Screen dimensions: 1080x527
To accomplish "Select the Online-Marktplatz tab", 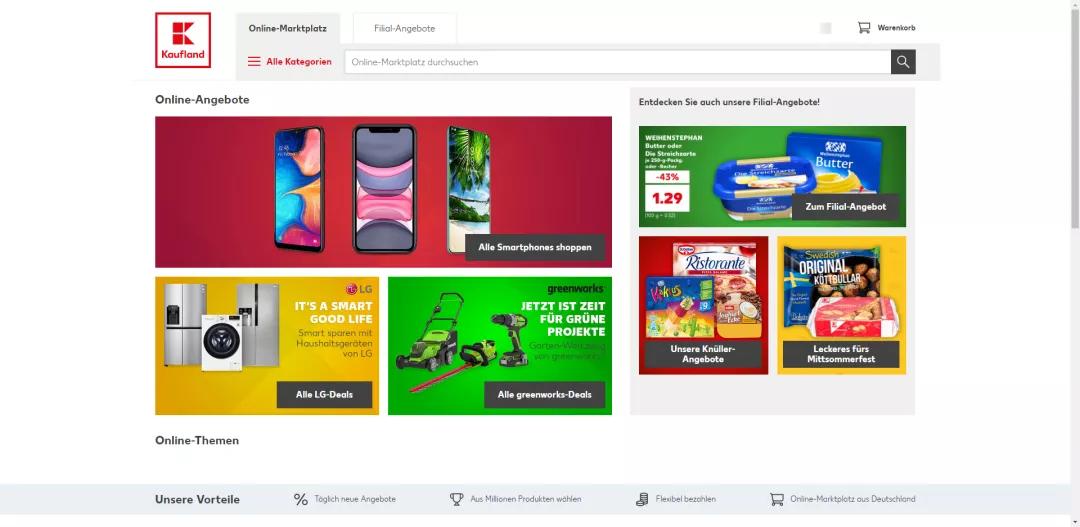I will (288, 28).
